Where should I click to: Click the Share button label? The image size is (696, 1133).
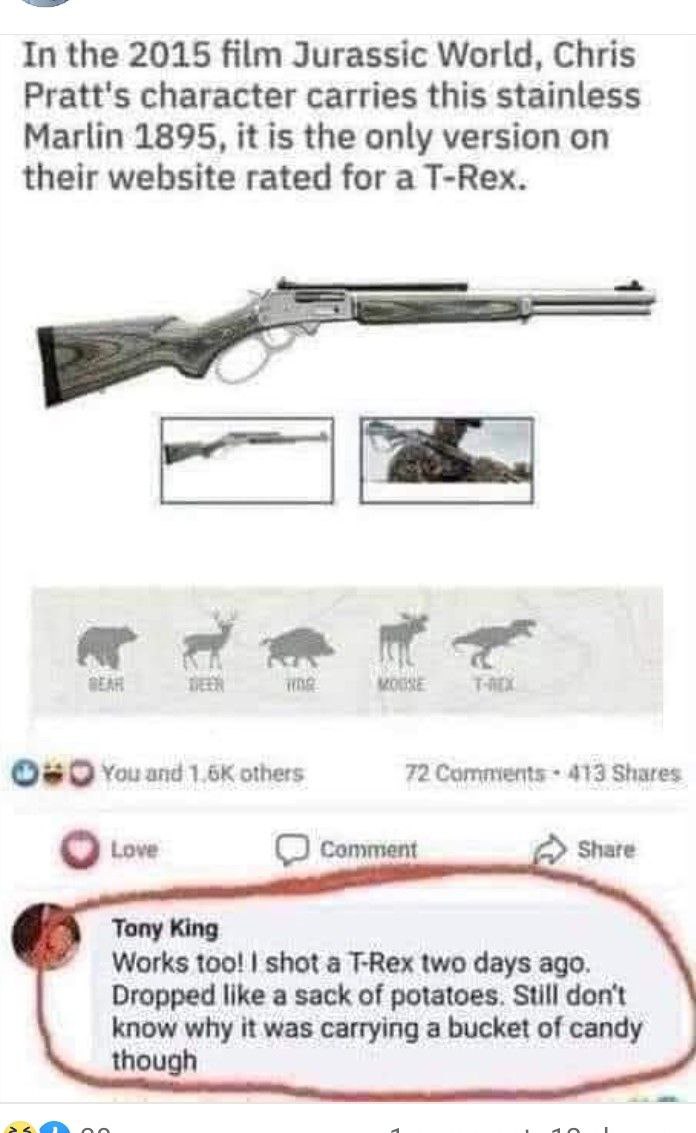(606, 850)
